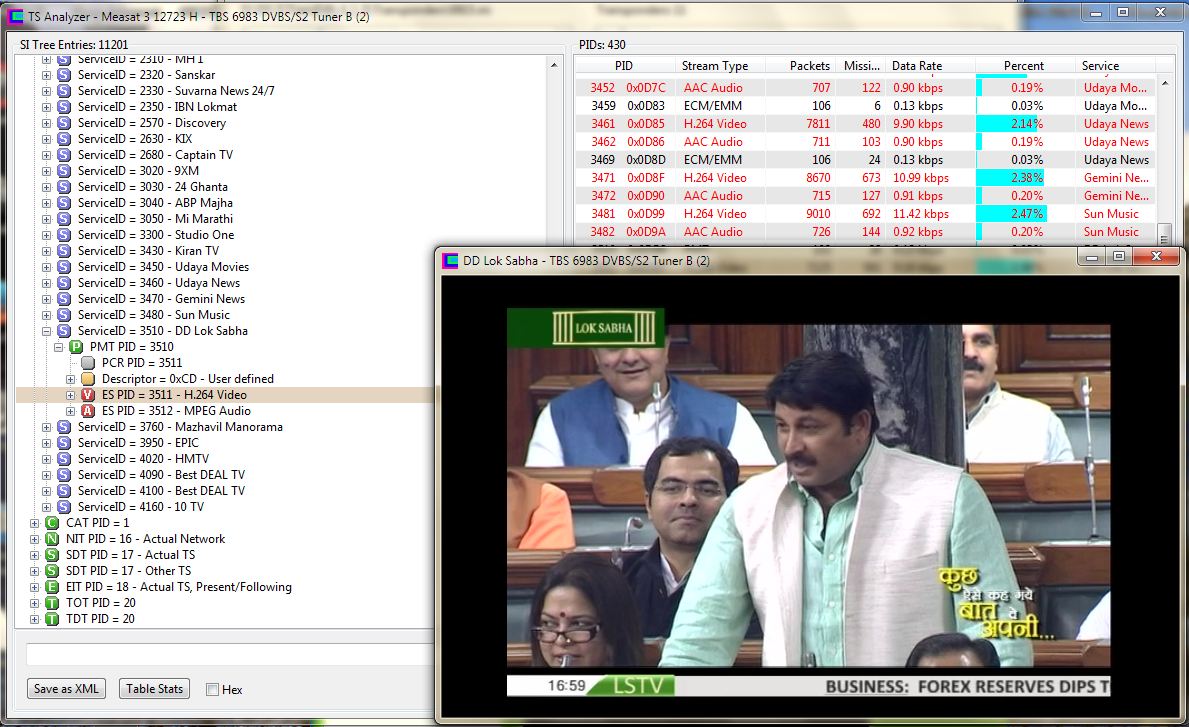
Task: Click the percent bar for PID 3481
Action: tap(1011, 214)
